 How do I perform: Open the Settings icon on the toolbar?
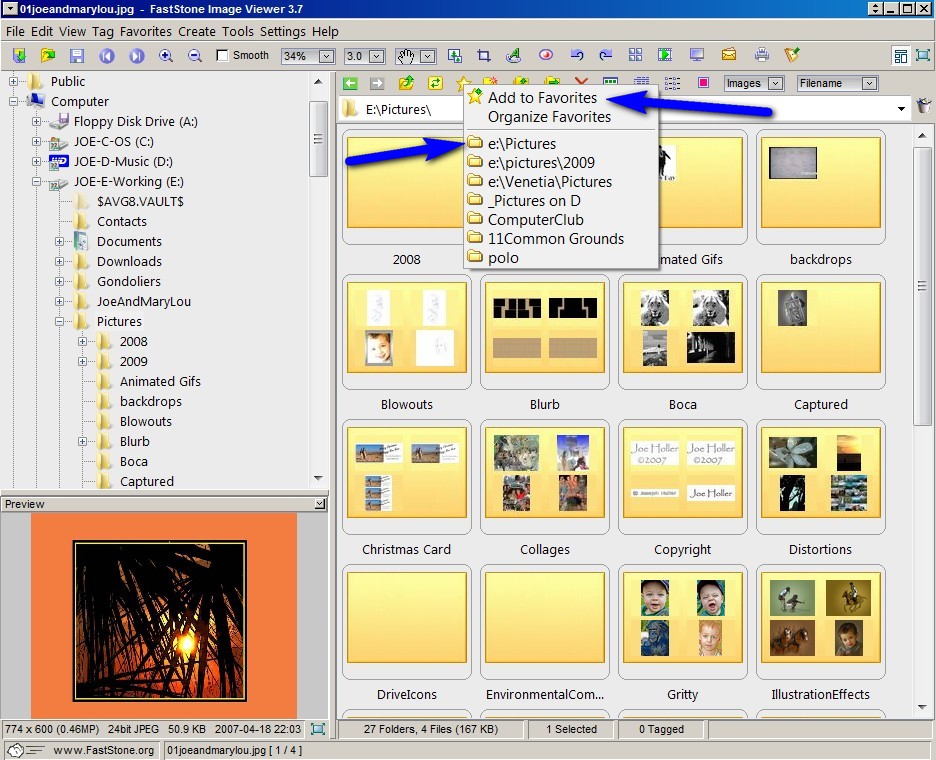point(792,55)
